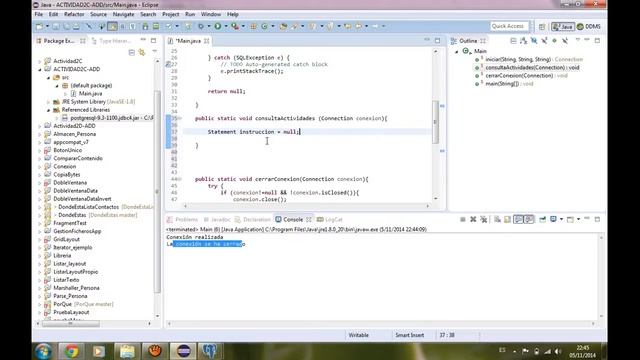Collapse ACTIVIDAD2C-ADD project node
This screenshot has width=640, height=360.
(x=40, y=69)
